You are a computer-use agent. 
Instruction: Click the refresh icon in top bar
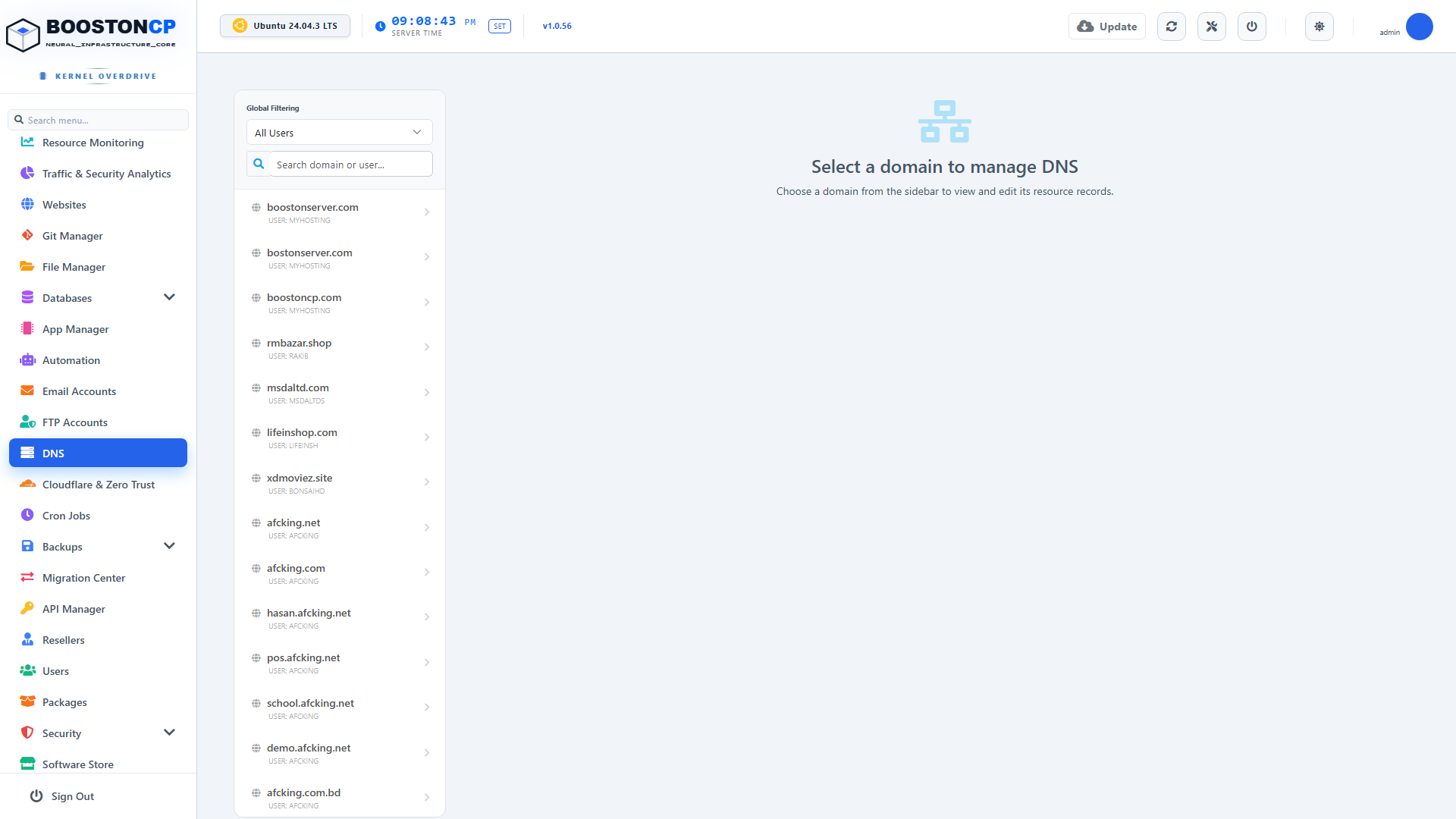coord(1172,27)
